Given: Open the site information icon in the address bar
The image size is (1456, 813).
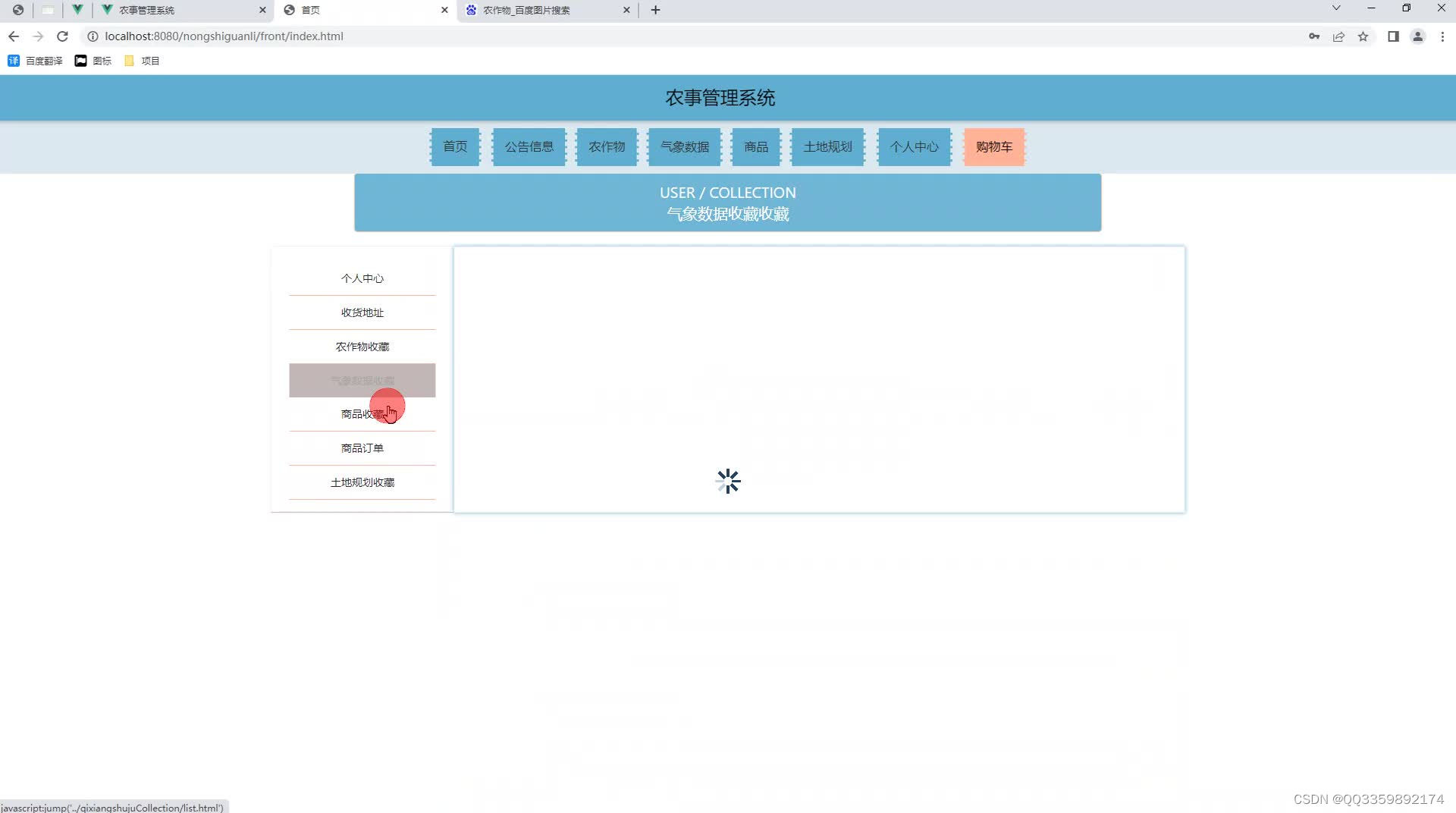Looking at the screenshot, I should [93, 36].
